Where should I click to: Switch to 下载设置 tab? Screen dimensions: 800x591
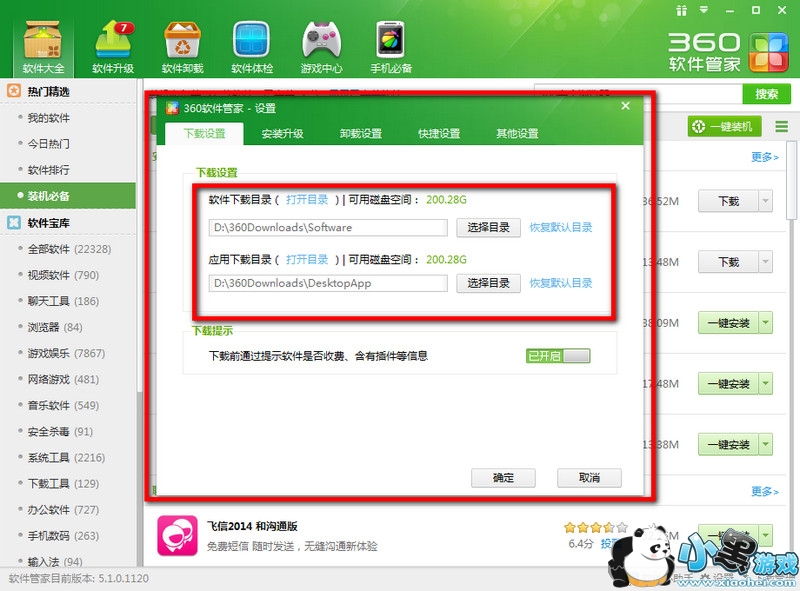204,134
